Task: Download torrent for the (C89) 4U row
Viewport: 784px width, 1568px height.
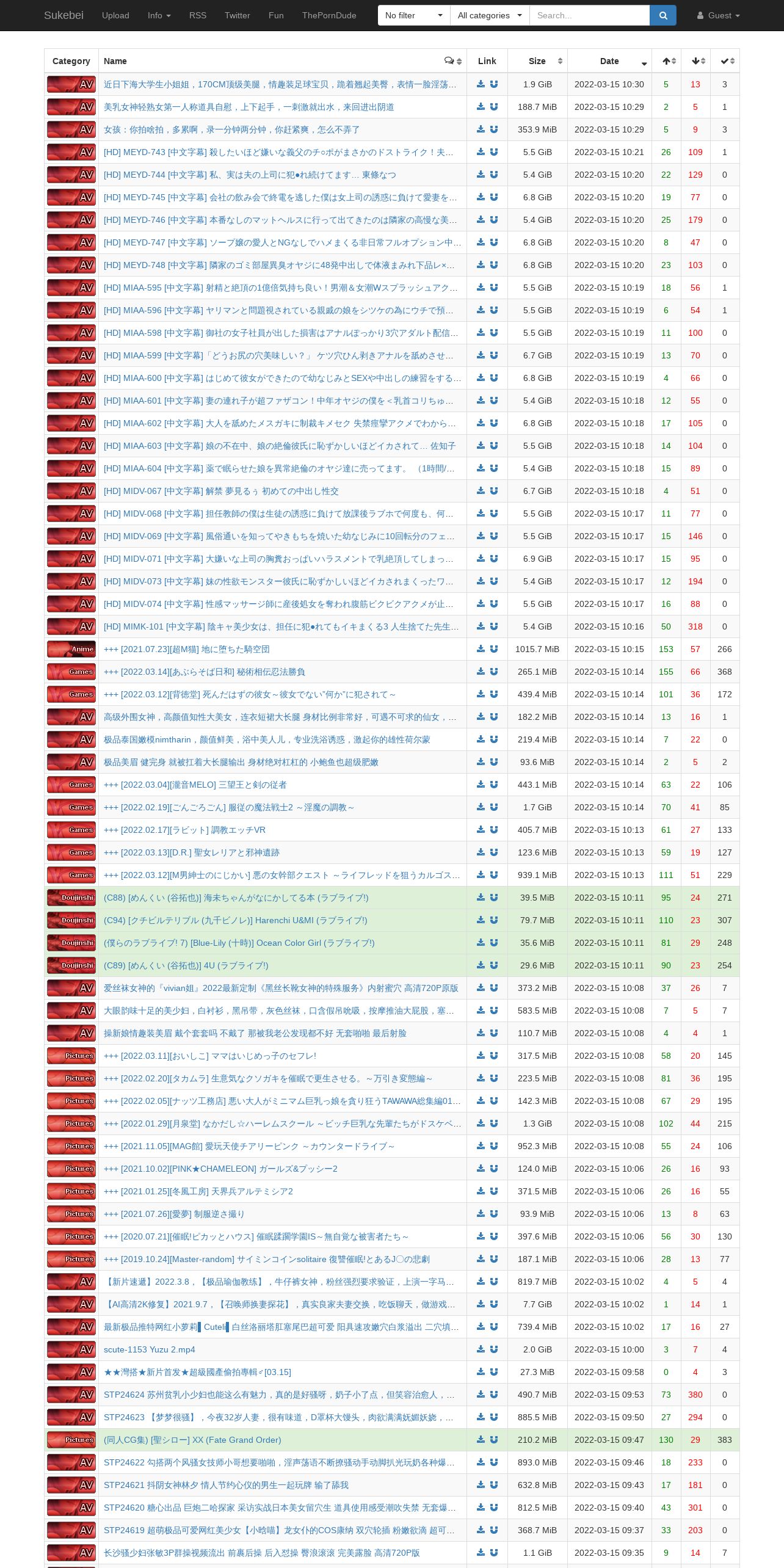Action: (481, 965)
